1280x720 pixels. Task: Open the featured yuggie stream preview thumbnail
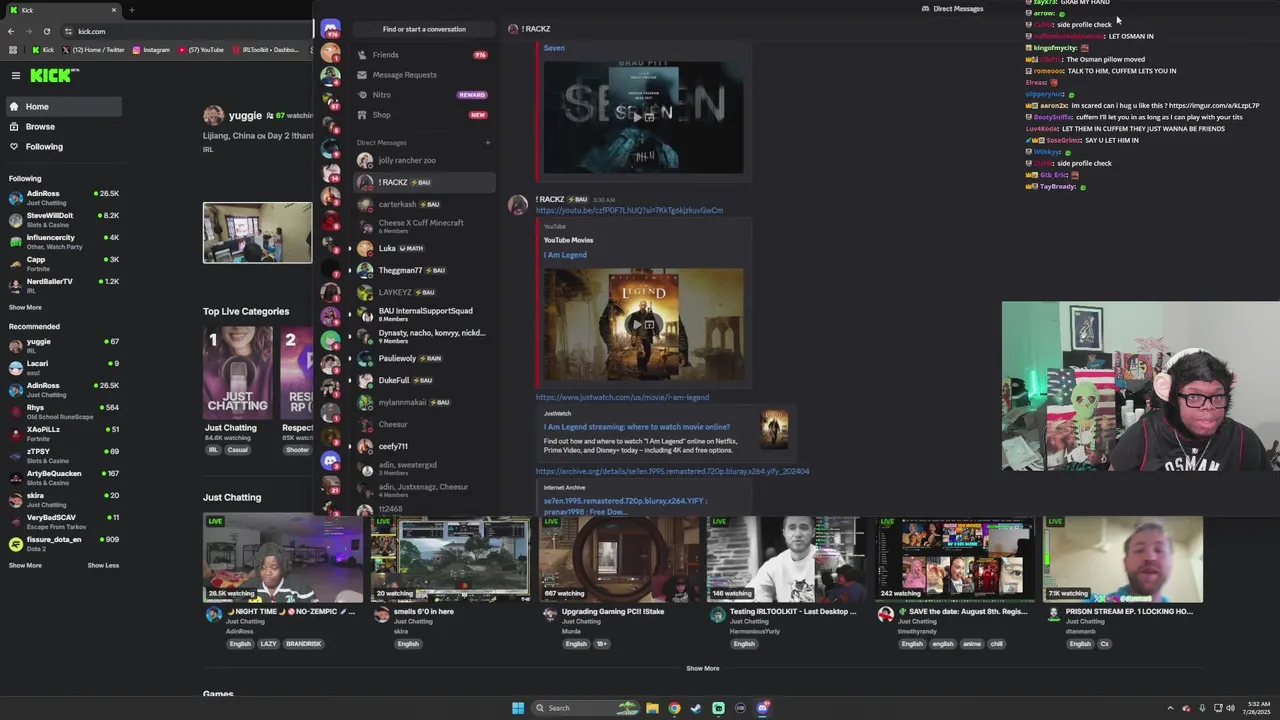pyautogui.click(x=257, y=233)
